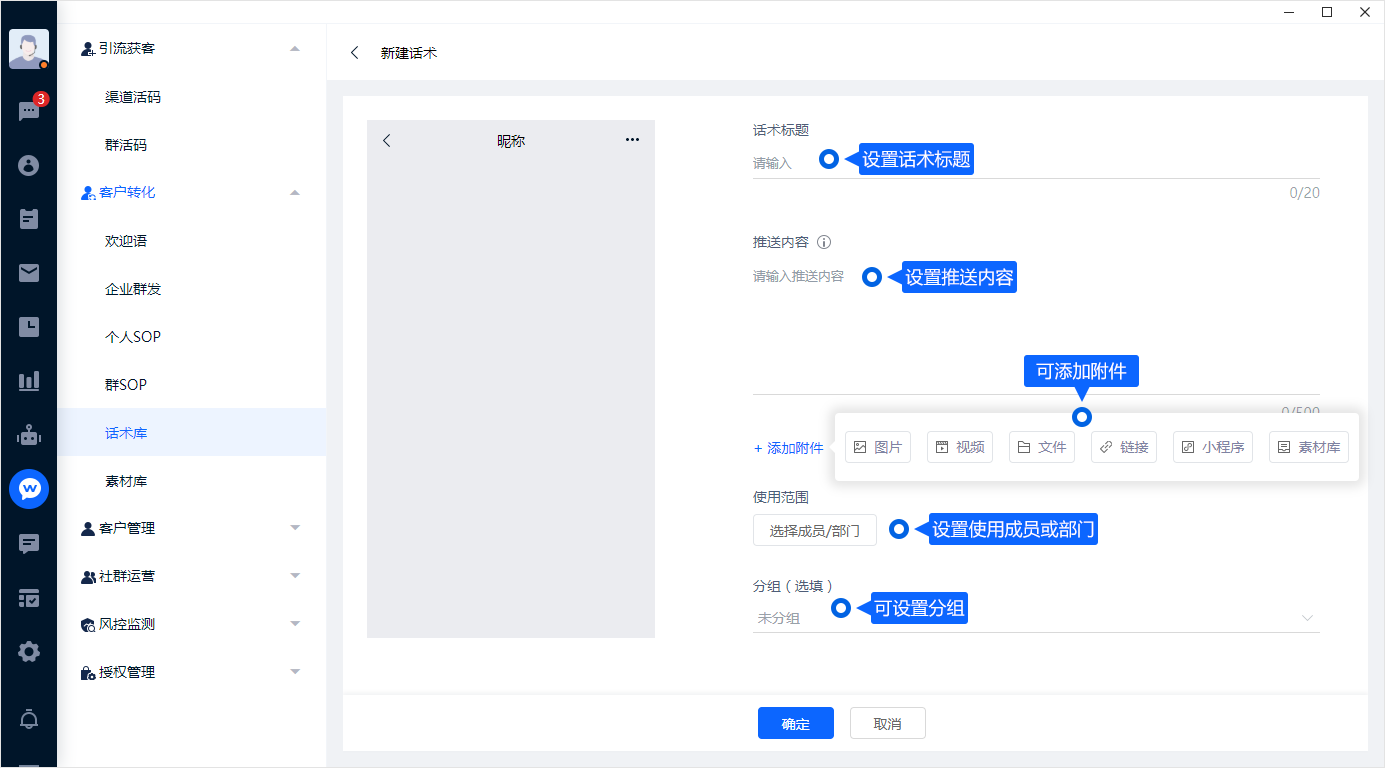Click the 选择成员/部门 button
Screen dimensions: 1385x768
pos(814,530)
